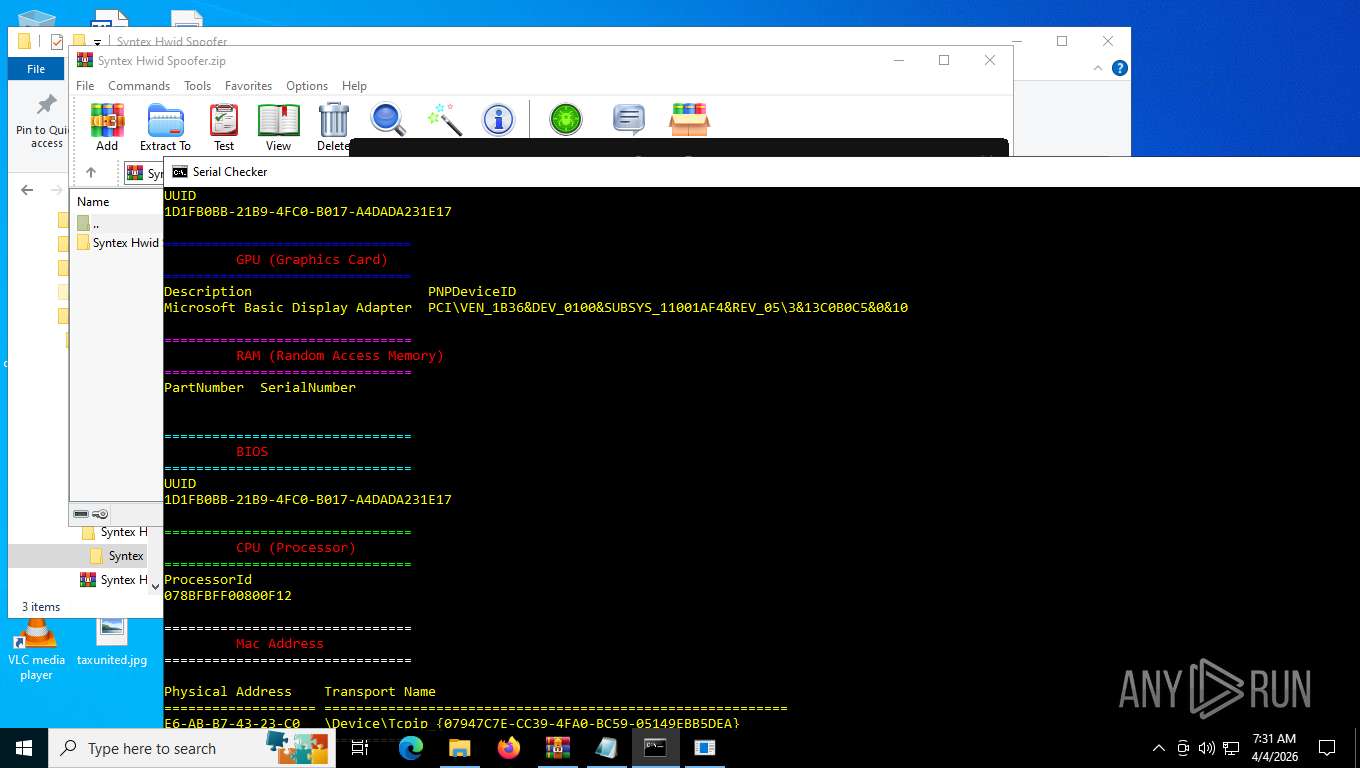Open Microsoft Edge from taskbar
Viewport: 1360px width, 768px height.
411,748
